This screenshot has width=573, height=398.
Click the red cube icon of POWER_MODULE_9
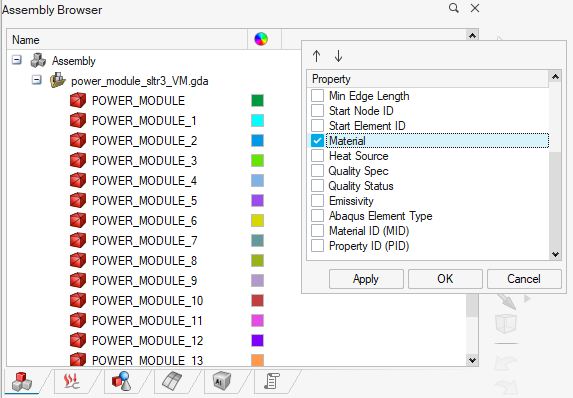[x=78, y=280]
